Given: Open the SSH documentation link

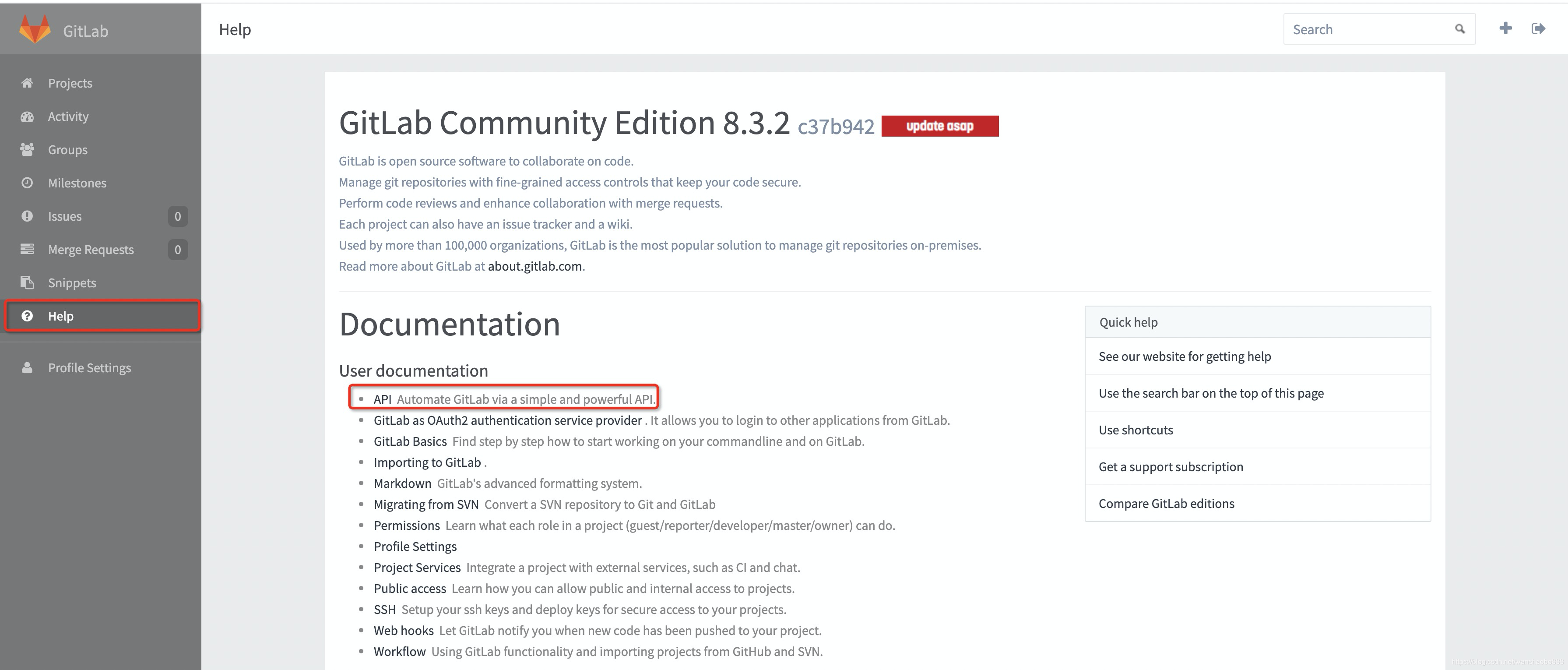Looking at the screenshot, I should point(385,609).
